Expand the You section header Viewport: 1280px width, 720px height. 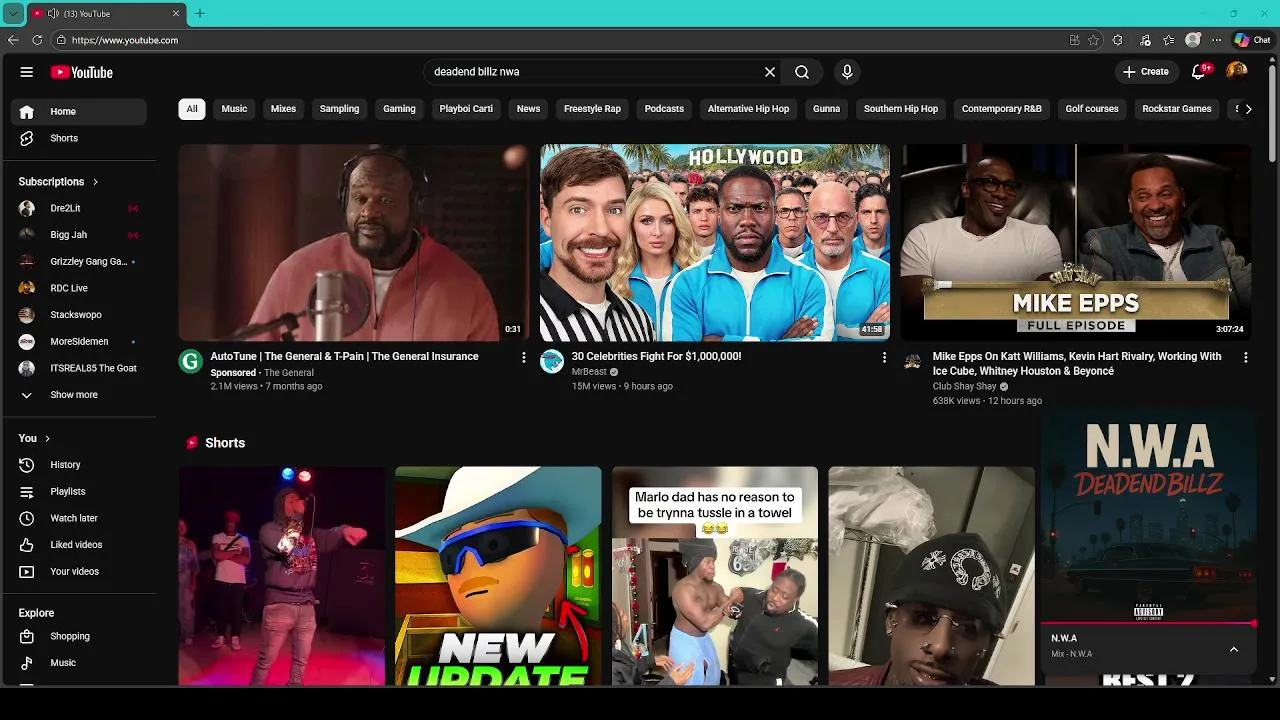(34, 438)
